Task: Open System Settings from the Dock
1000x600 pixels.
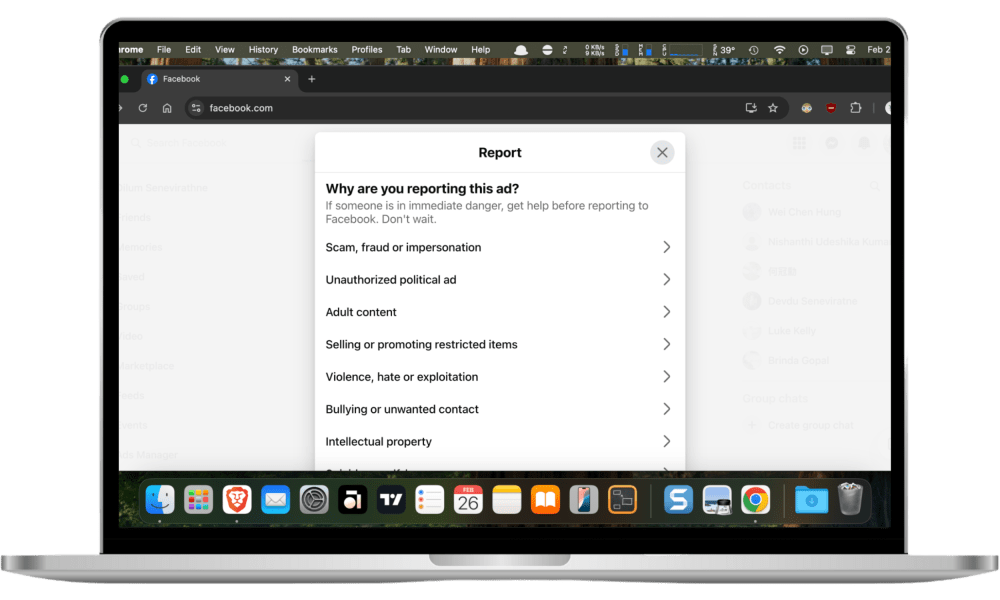Action: (x=314, y=500)
